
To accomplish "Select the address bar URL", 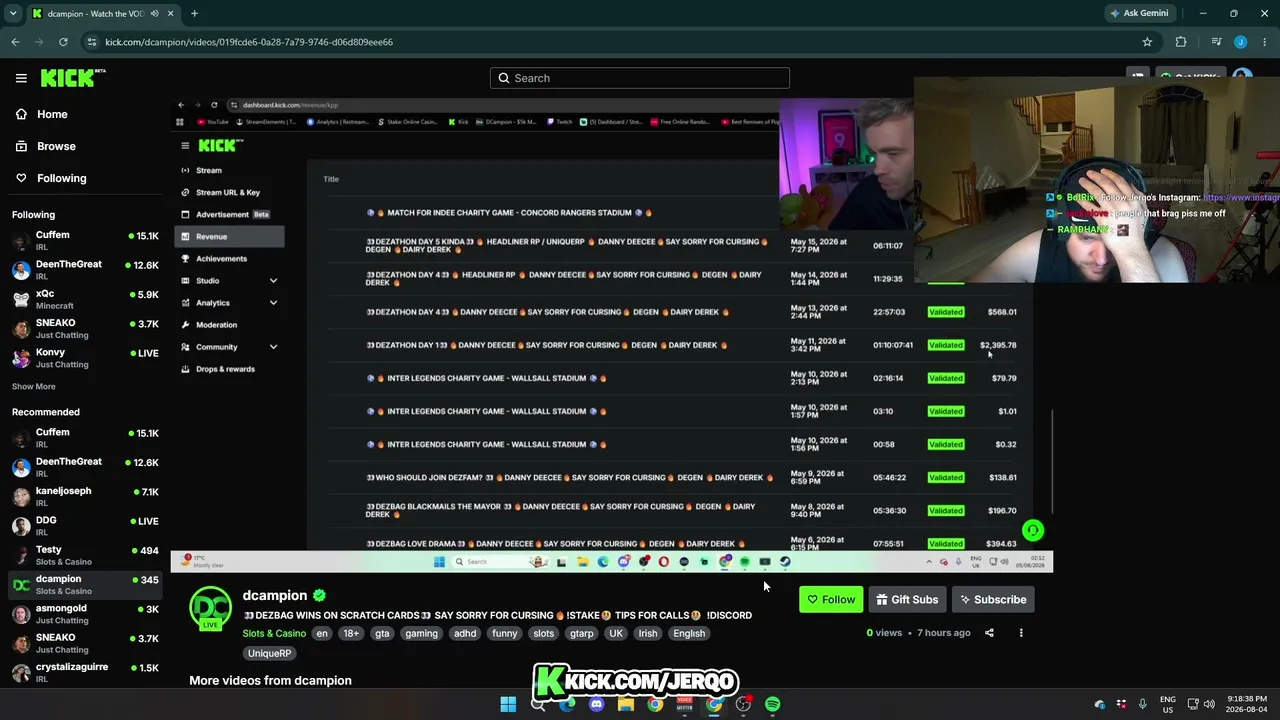I will pyautogui.click(x=249, y=42).
